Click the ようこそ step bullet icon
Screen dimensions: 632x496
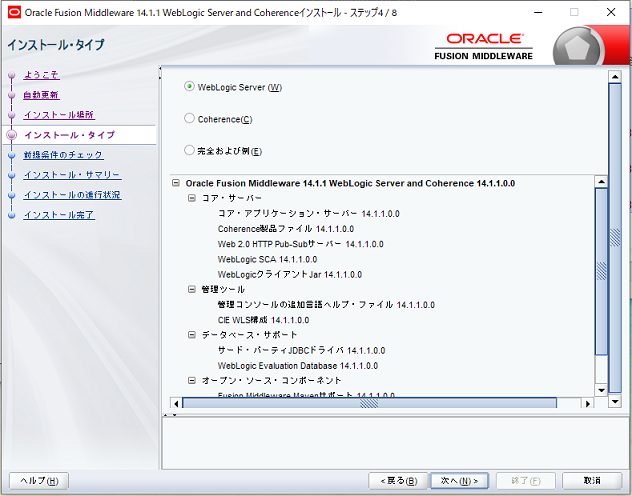(12, 75)
